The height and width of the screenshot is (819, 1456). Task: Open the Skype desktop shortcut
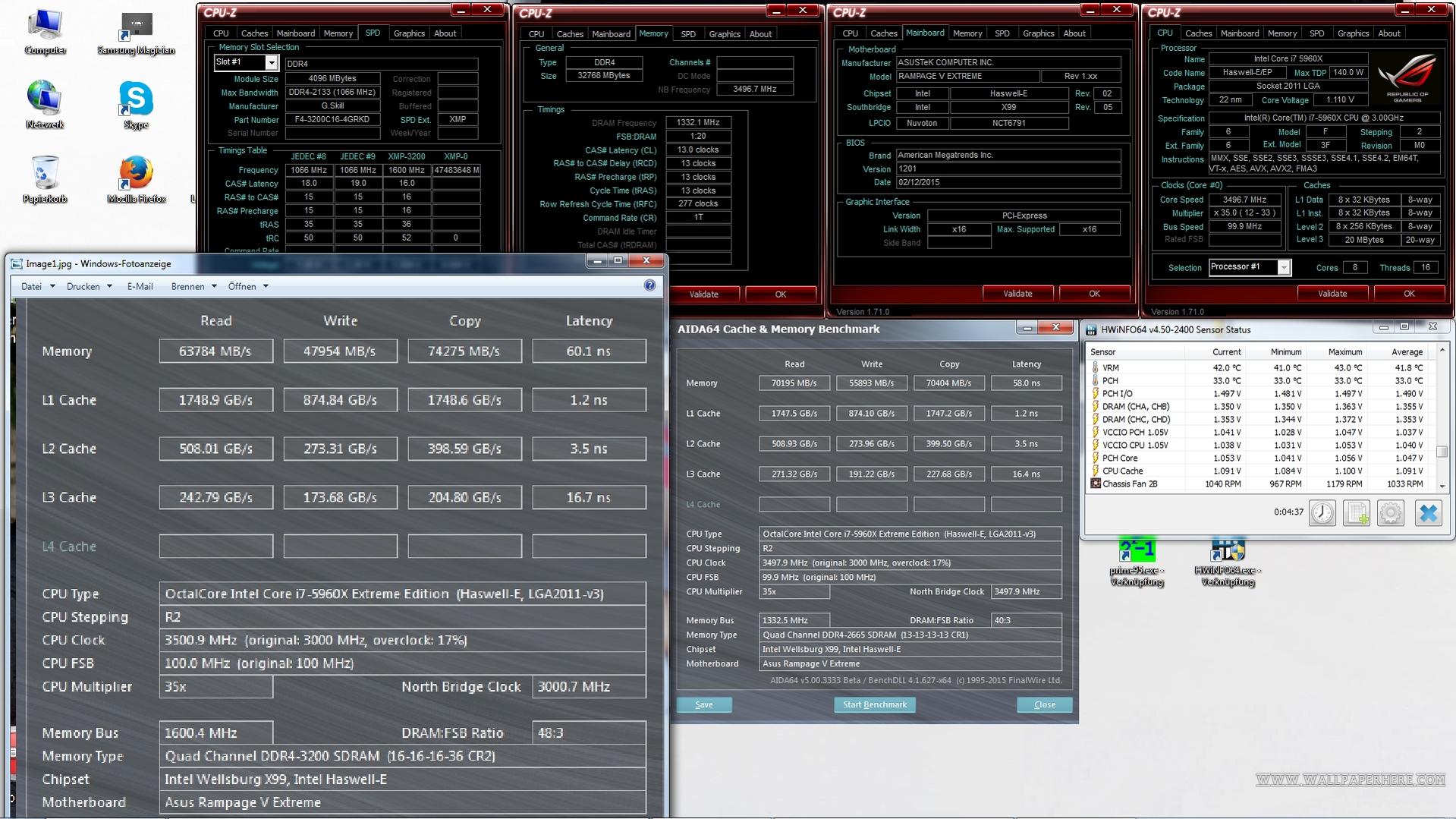point(136,105)
